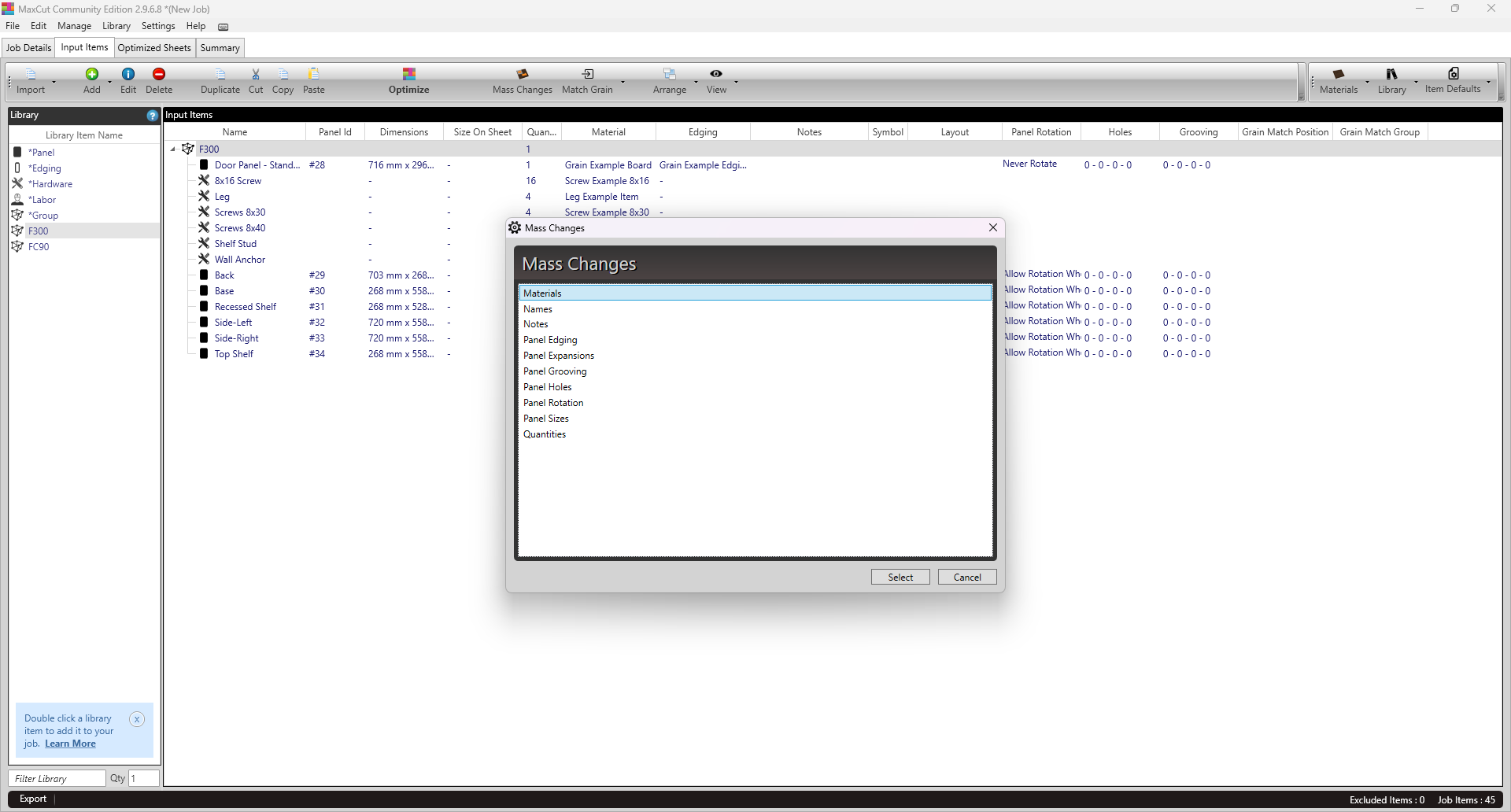Follow the Learn More link

(x=70, y=744)
